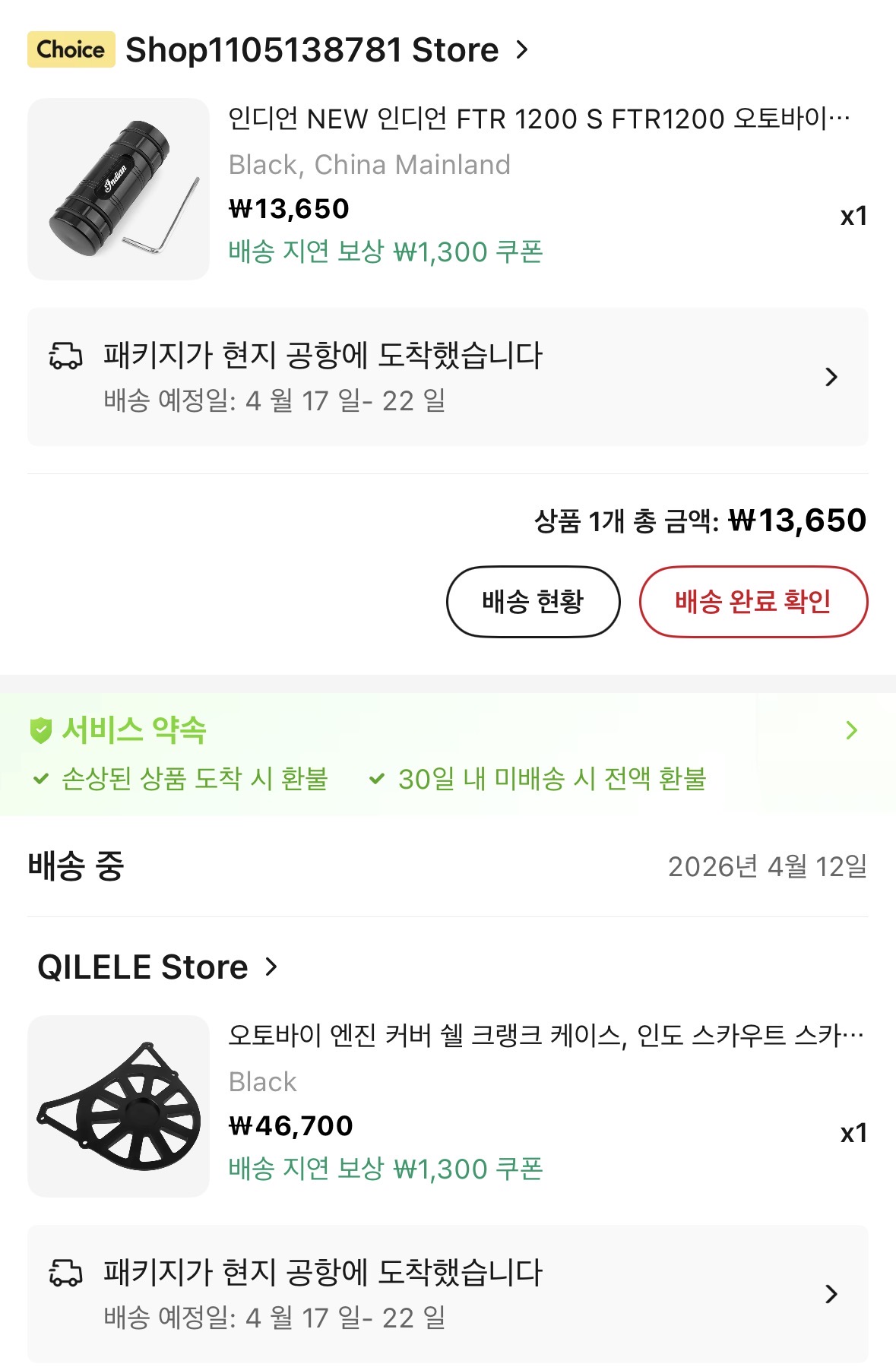Click 배송 현황 button
The width and height of the screenshot is (896, 1367).
[533, 602]
